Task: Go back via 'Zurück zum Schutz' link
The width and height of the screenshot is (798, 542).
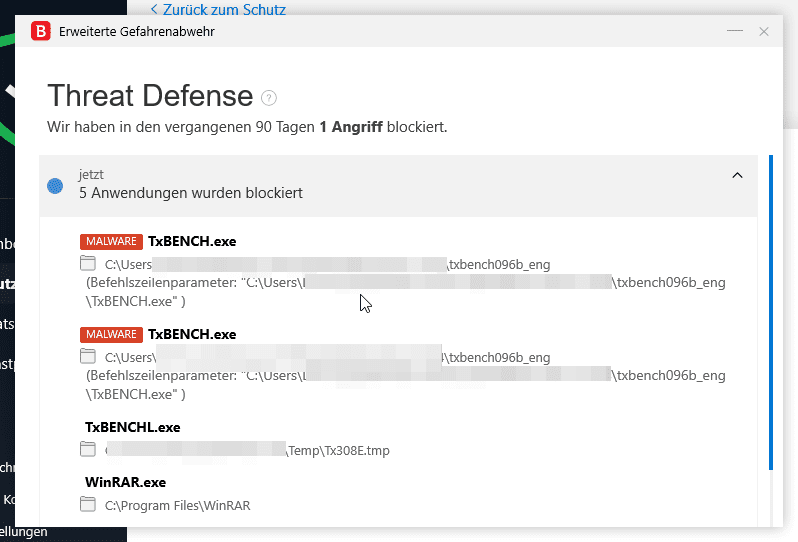Action: (218, 9)
